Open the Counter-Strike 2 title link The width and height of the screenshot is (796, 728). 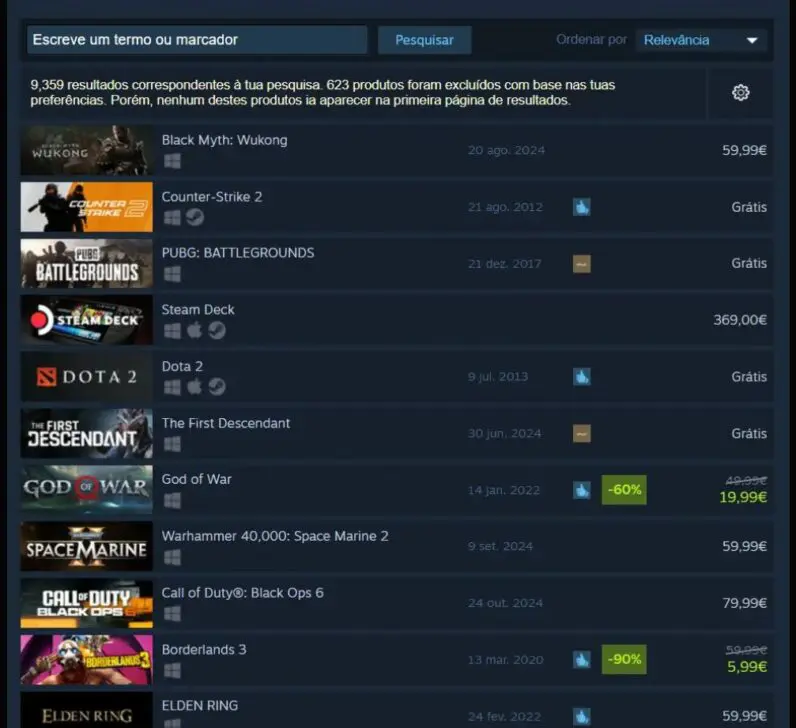212,197
